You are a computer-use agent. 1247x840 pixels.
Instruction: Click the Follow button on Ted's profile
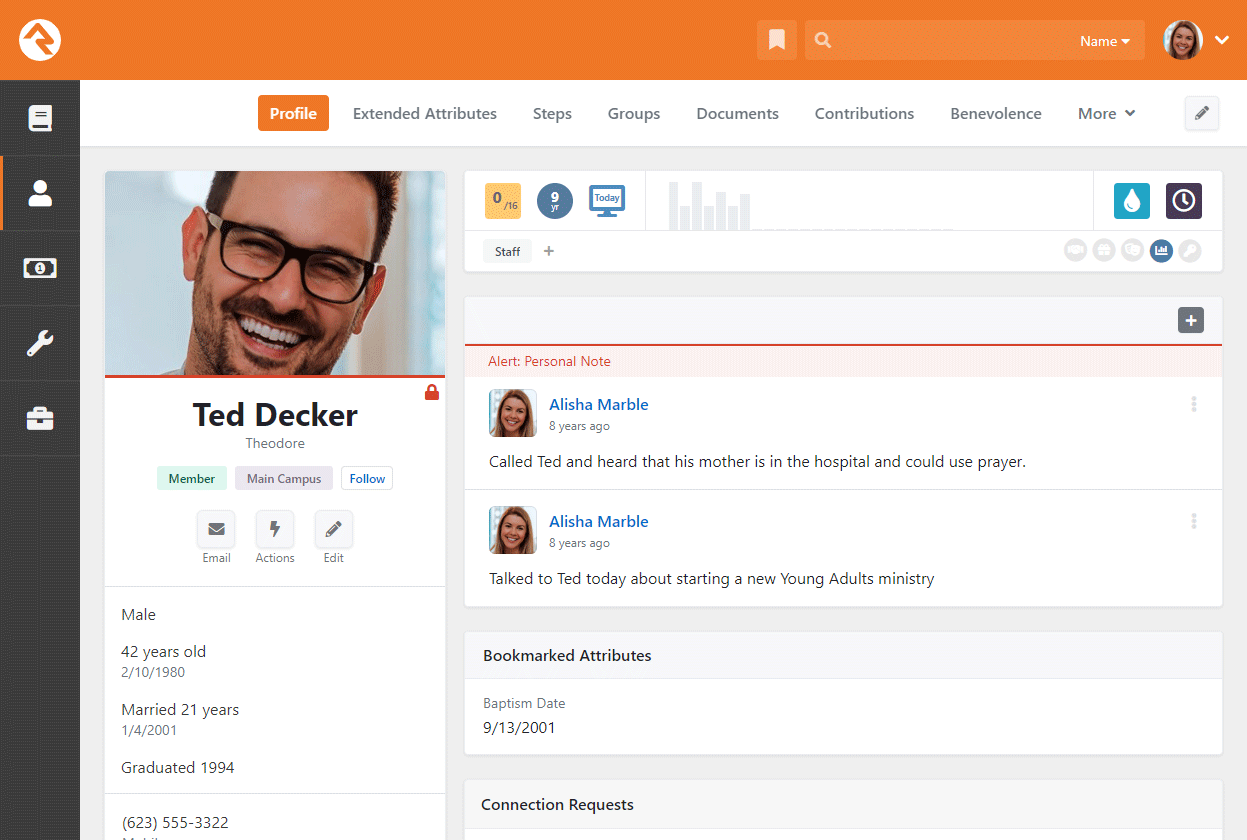366,478
